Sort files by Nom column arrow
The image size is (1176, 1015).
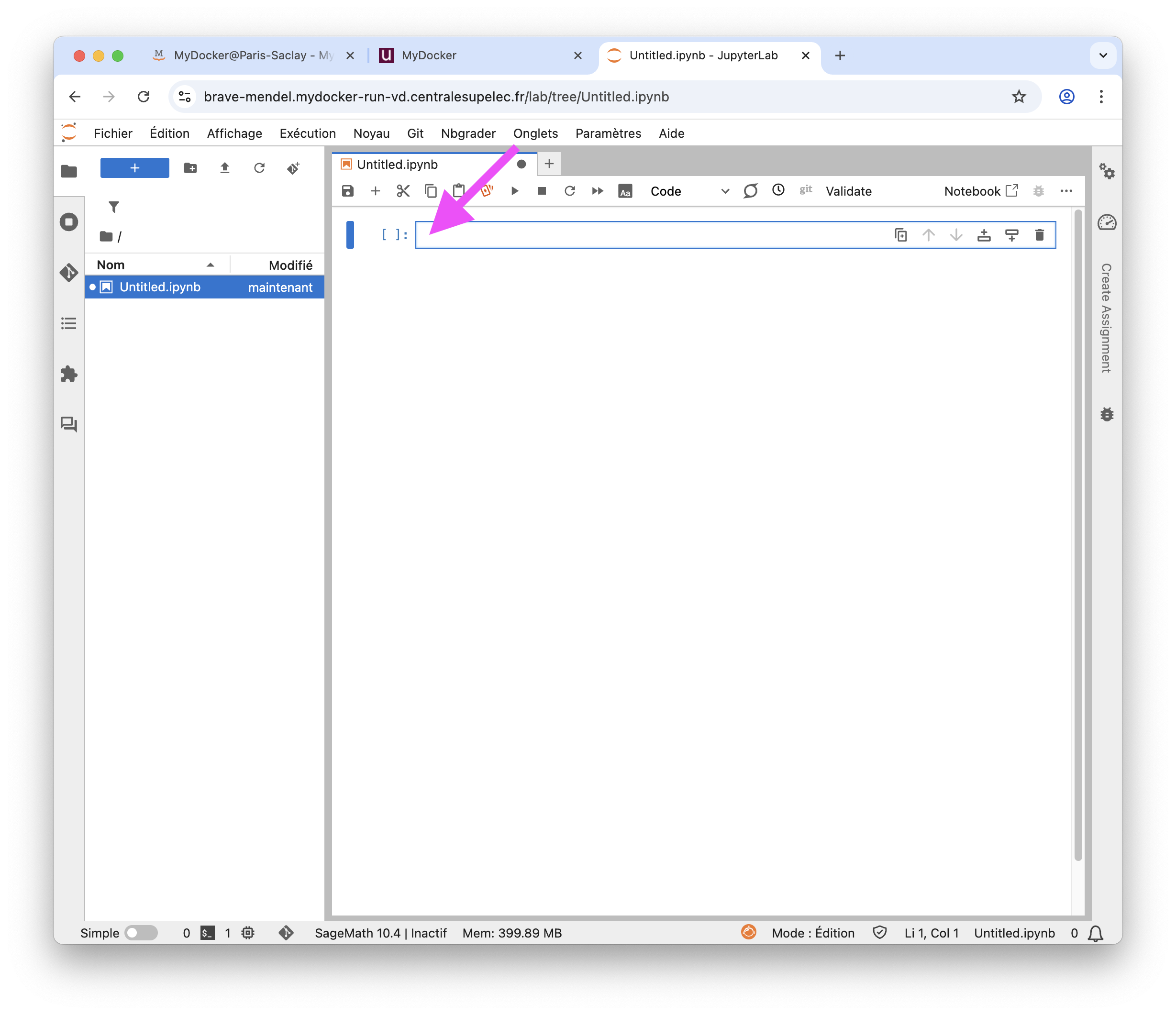tap(211, 265)
